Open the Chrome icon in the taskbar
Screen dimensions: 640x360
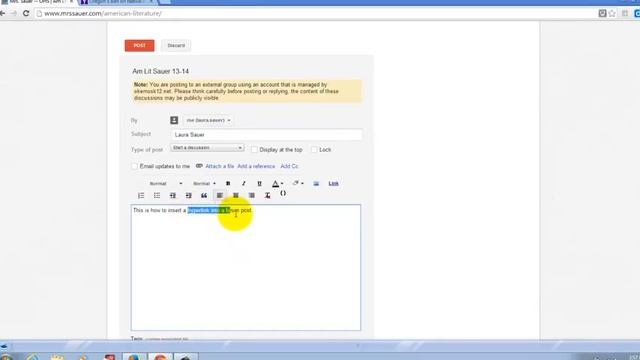pyautogui.click(x=160, y=357)
